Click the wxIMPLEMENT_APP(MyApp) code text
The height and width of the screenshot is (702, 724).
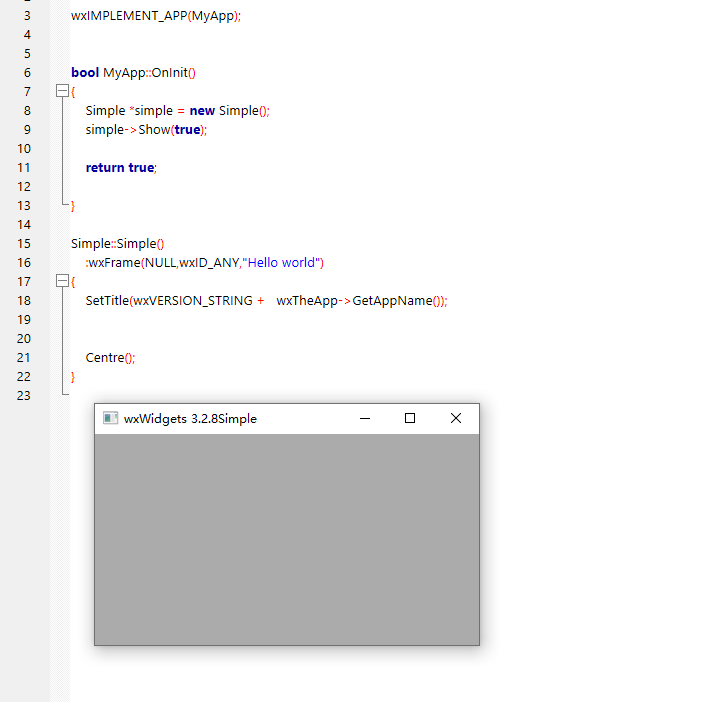pyautogui.click(x=156, y=16)
